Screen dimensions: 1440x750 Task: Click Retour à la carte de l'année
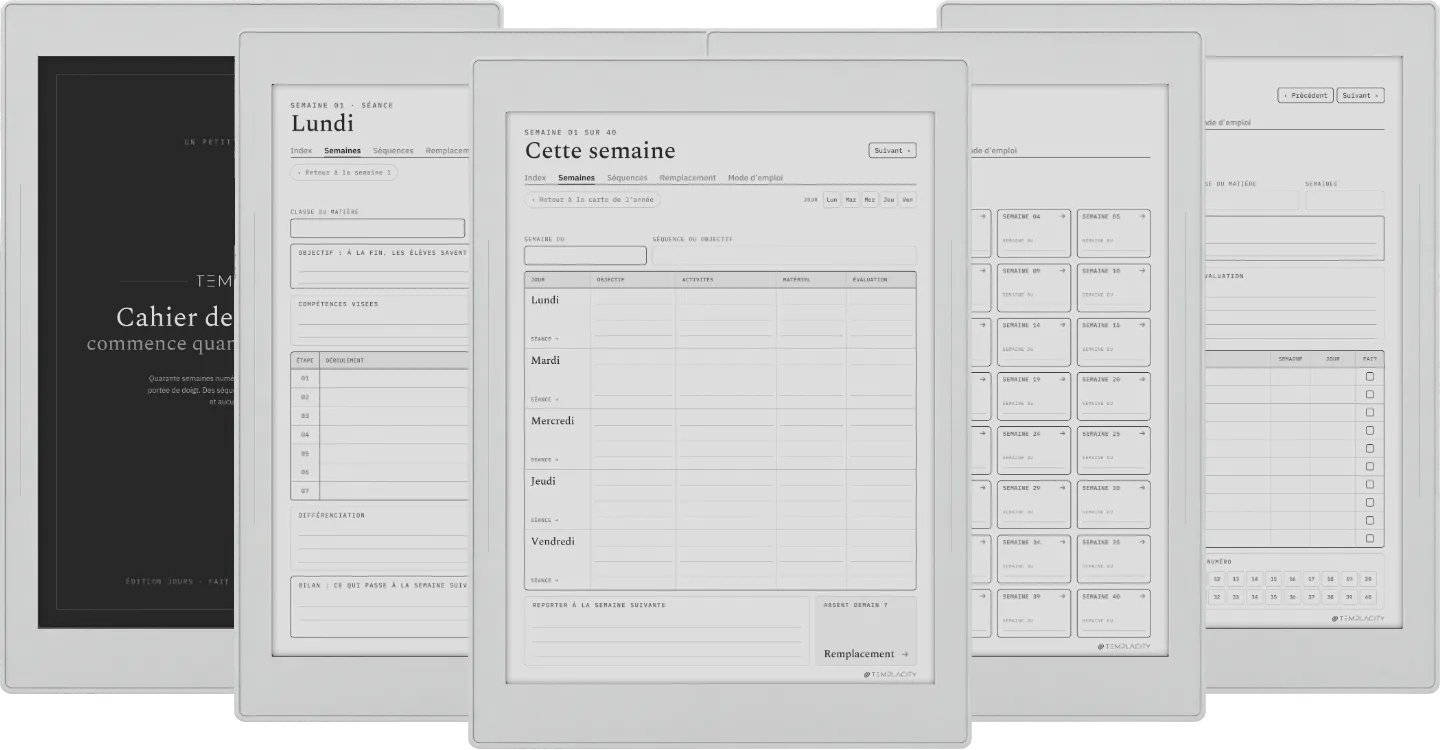592,200
